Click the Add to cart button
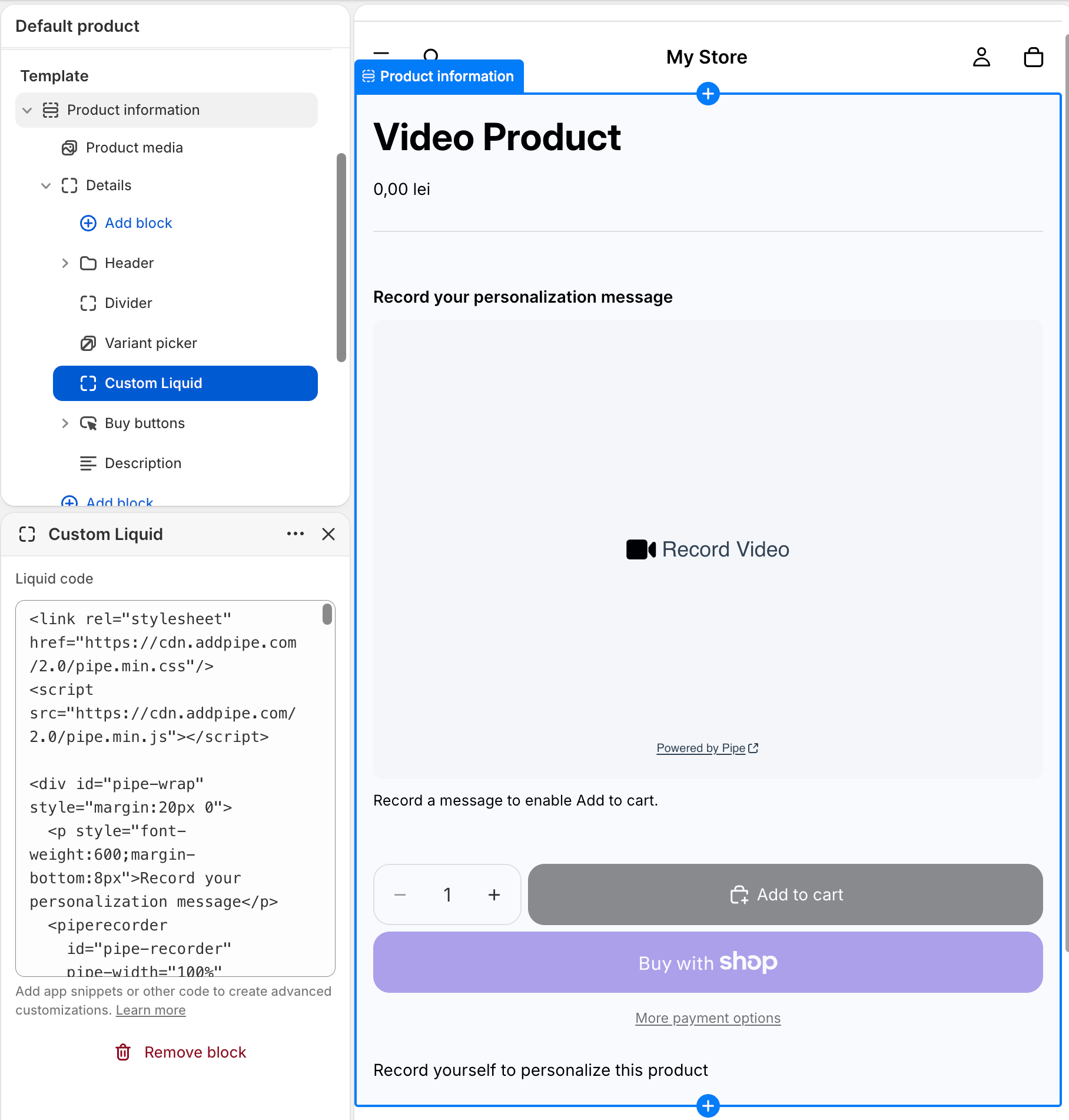The width and height of the screenshot is (1069, 1120). pos(785,894)
